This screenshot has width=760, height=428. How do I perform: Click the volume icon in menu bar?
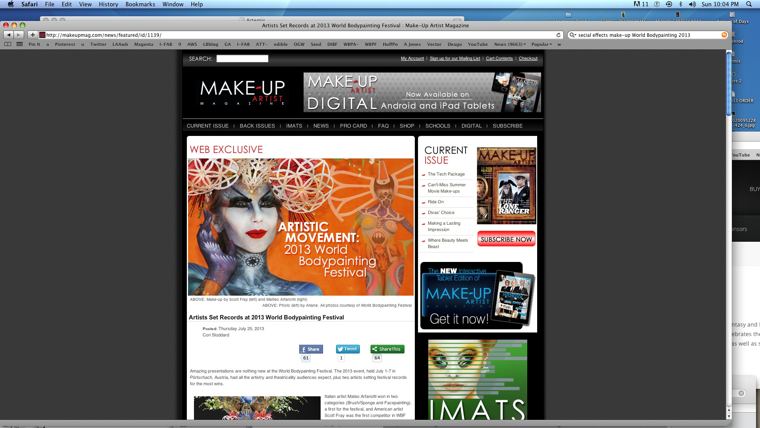click(x=692, y=4)
